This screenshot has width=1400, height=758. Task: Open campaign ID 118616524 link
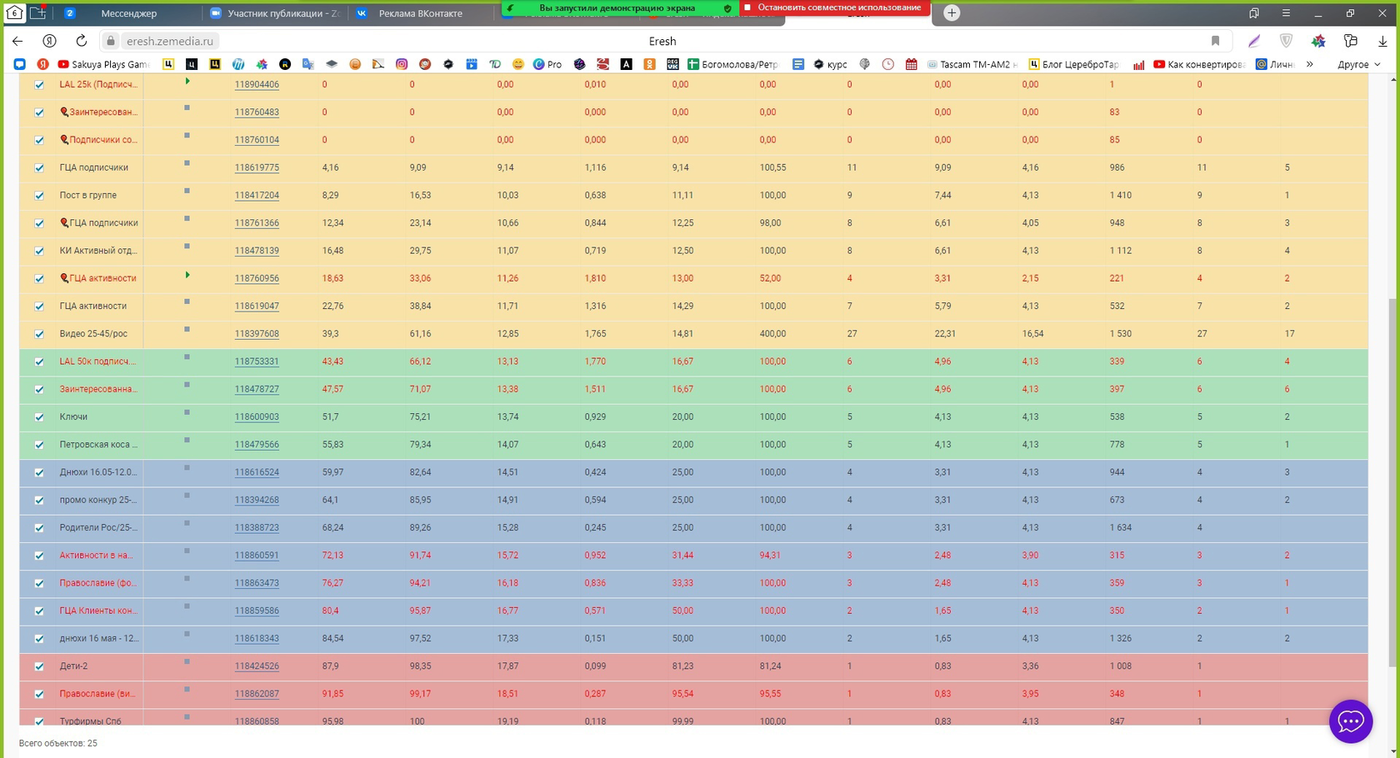point(257,472)
